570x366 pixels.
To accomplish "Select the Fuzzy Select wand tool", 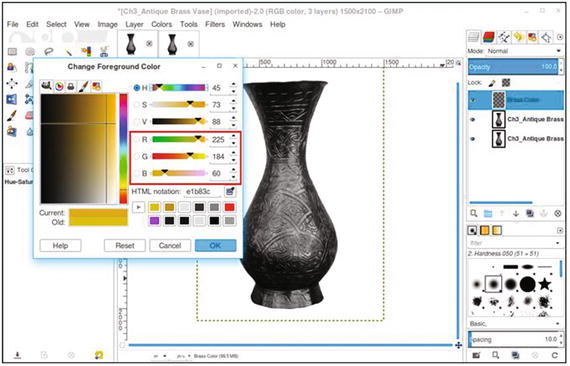I will 68,52.
